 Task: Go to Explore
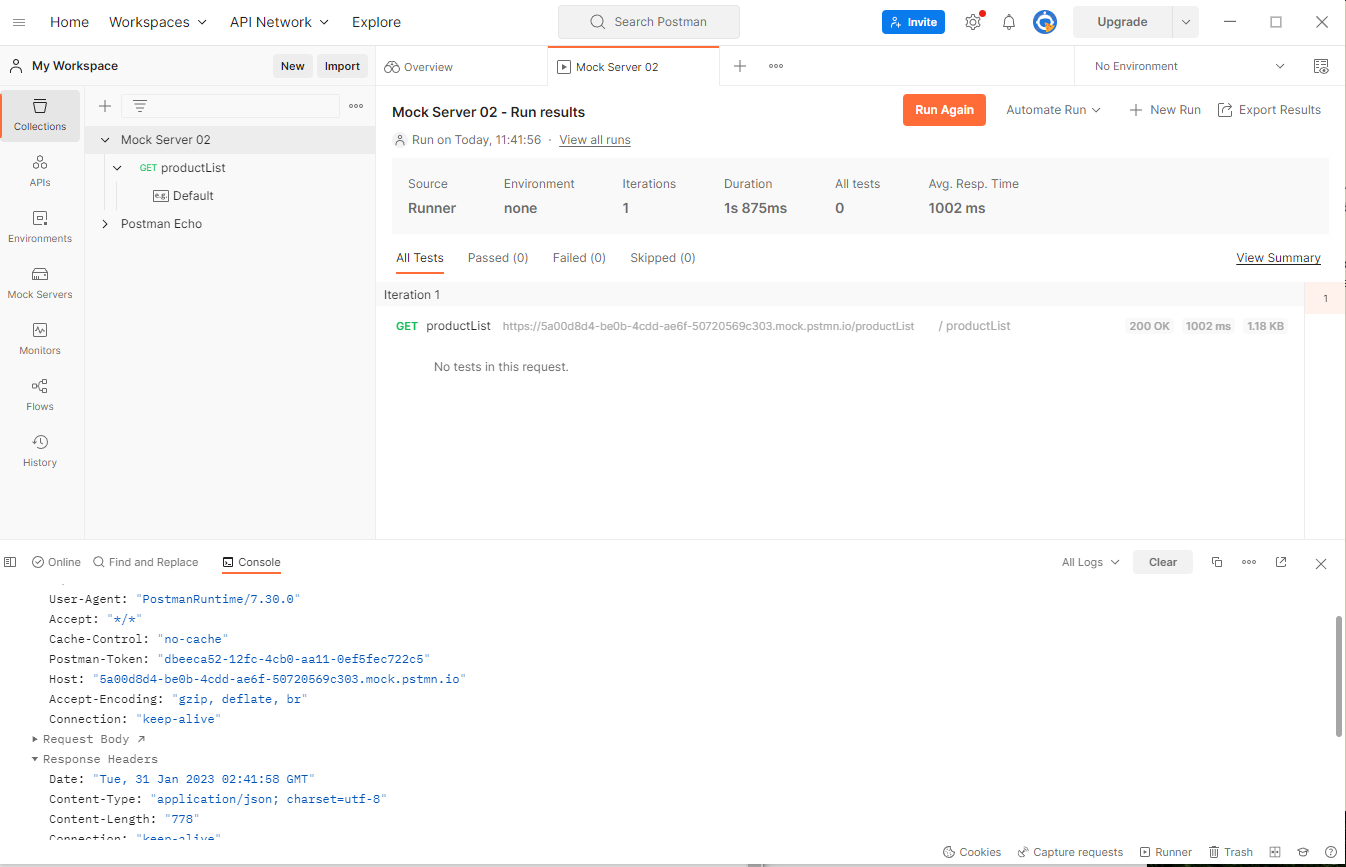376,22
